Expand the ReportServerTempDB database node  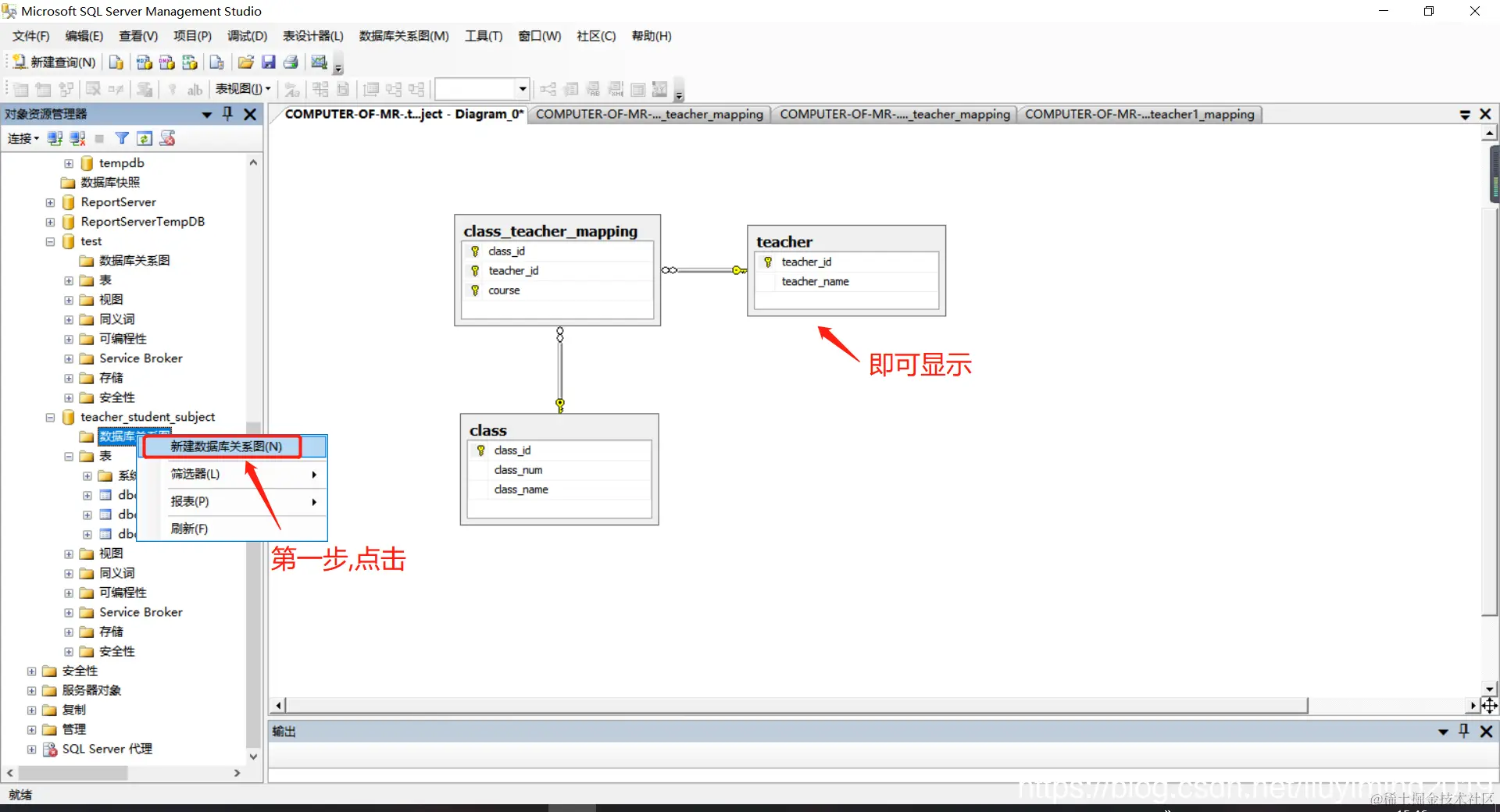click(x=50, y=223)
